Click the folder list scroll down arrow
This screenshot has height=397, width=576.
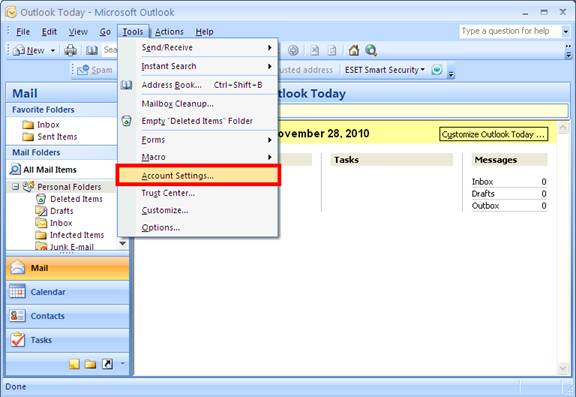[123, 243]
